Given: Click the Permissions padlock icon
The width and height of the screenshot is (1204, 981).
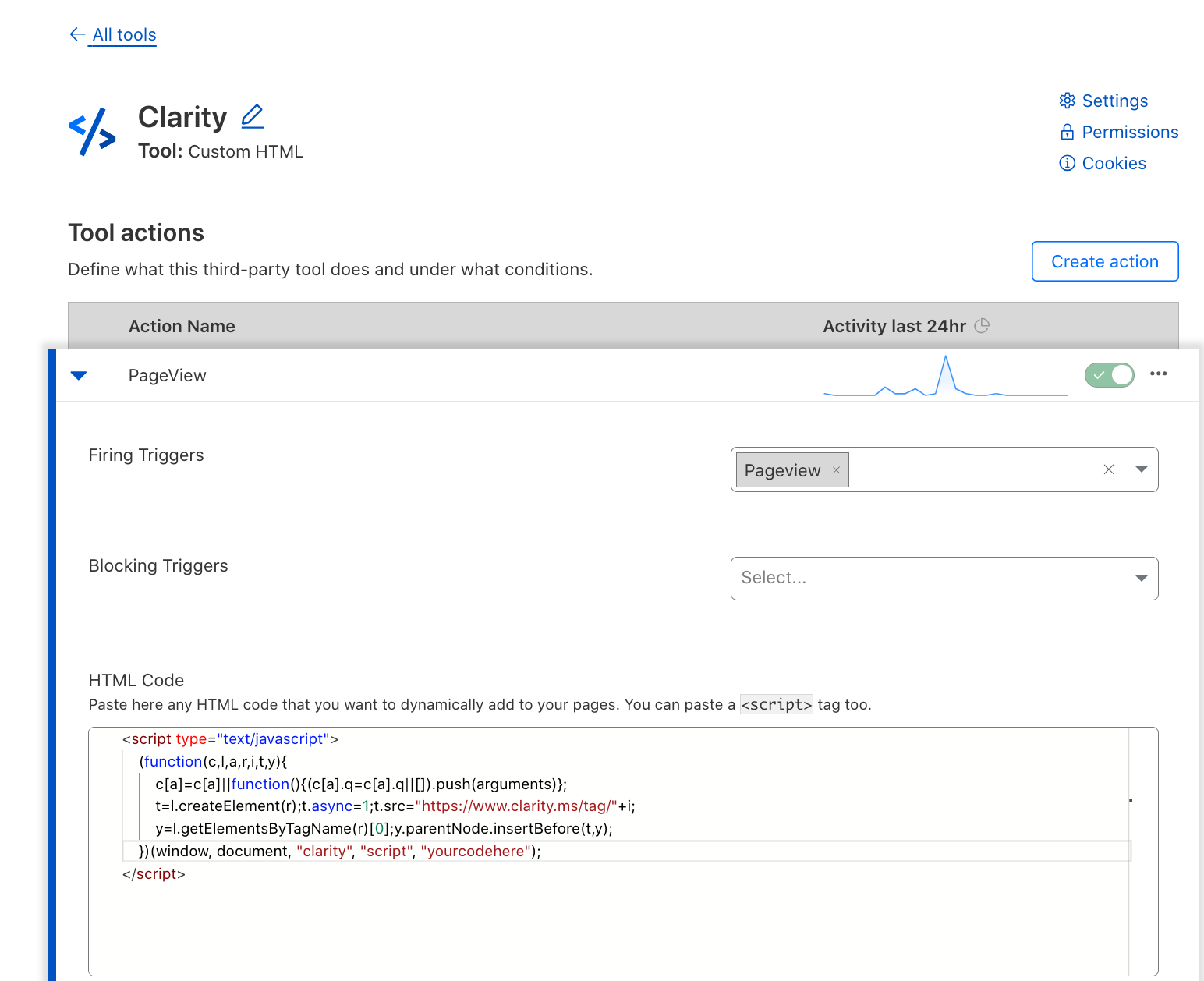Looking at the screenshot, I should tap(1068, 132).
